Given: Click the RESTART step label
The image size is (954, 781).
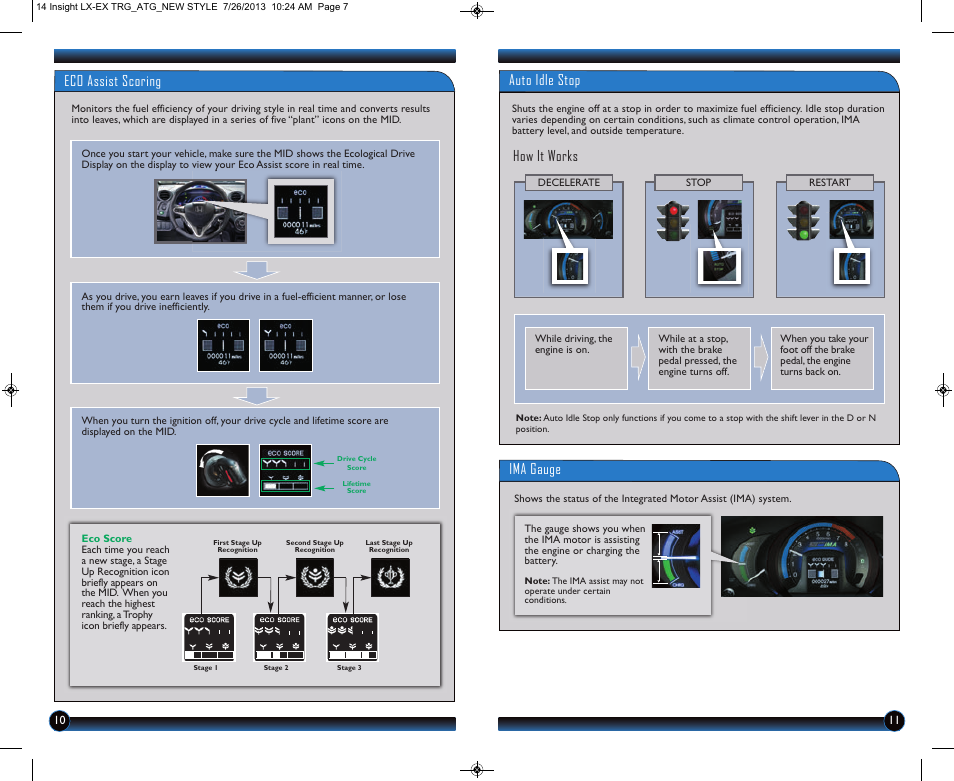Looking at the screenshot, I should pyautogui.click(x=829, y=182).
